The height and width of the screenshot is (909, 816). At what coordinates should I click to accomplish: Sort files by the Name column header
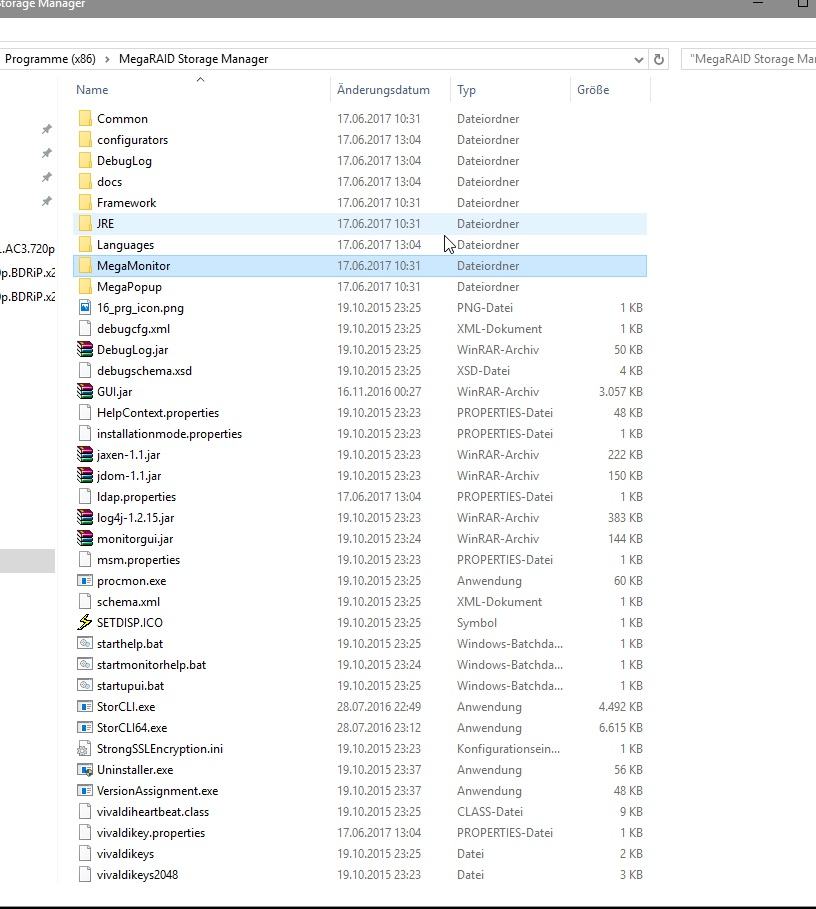point(203,90)
